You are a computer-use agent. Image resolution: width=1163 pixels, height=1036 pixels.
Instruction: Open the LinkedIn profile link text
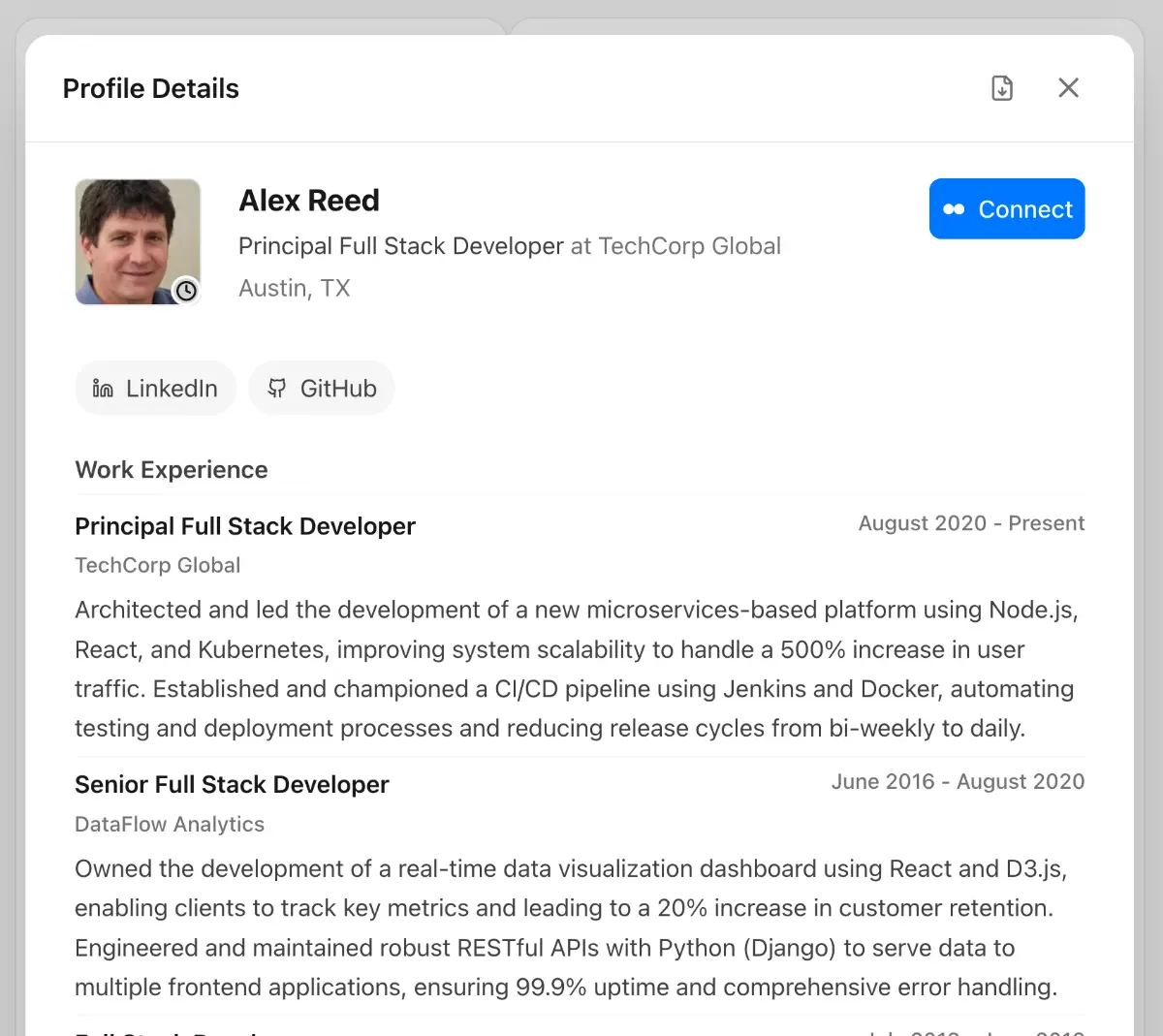point(172,389)
